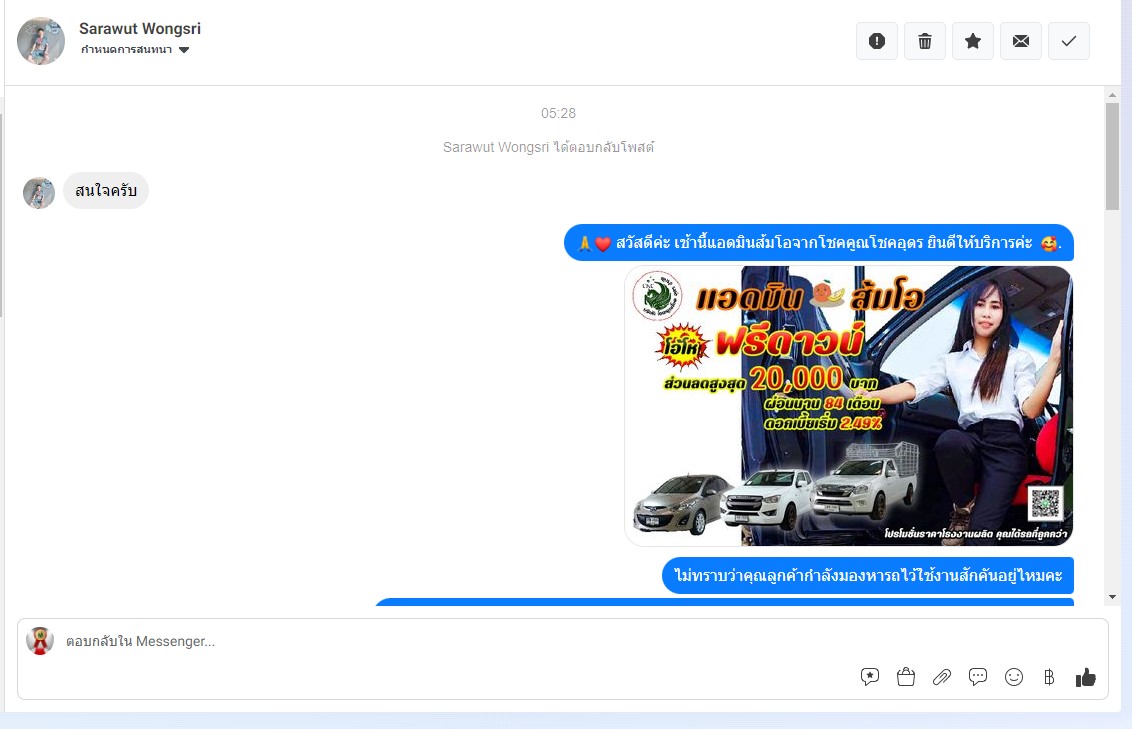1132x729 pixels.
Task: Open the speech bubble with dots icon
Action: pyautogui.click(x=978, y=677)
